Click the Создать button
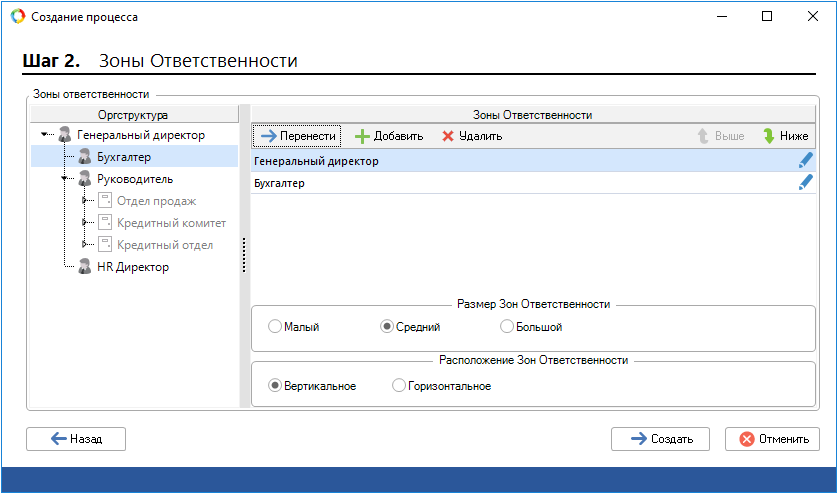Image resolution: width=839 pixels, height=495 pixels. (660, 439)
